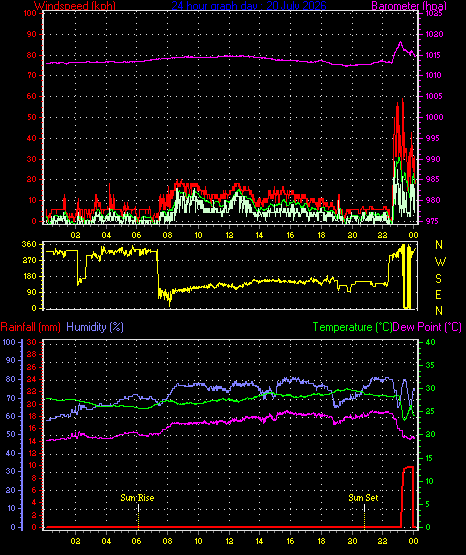Click the 995 barometer axis value
This screenshot has height=555, width=466.
pos(432,138)
